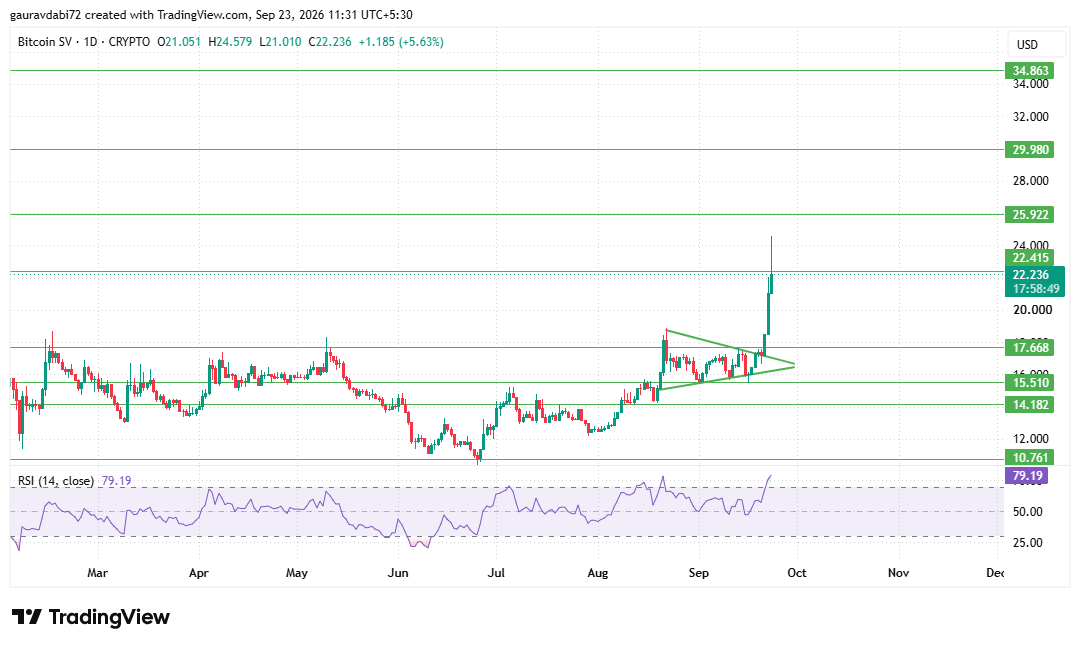Click the 15.510 price level label
Viewport: 1080px width, 647px height.
click(1030, 382)
